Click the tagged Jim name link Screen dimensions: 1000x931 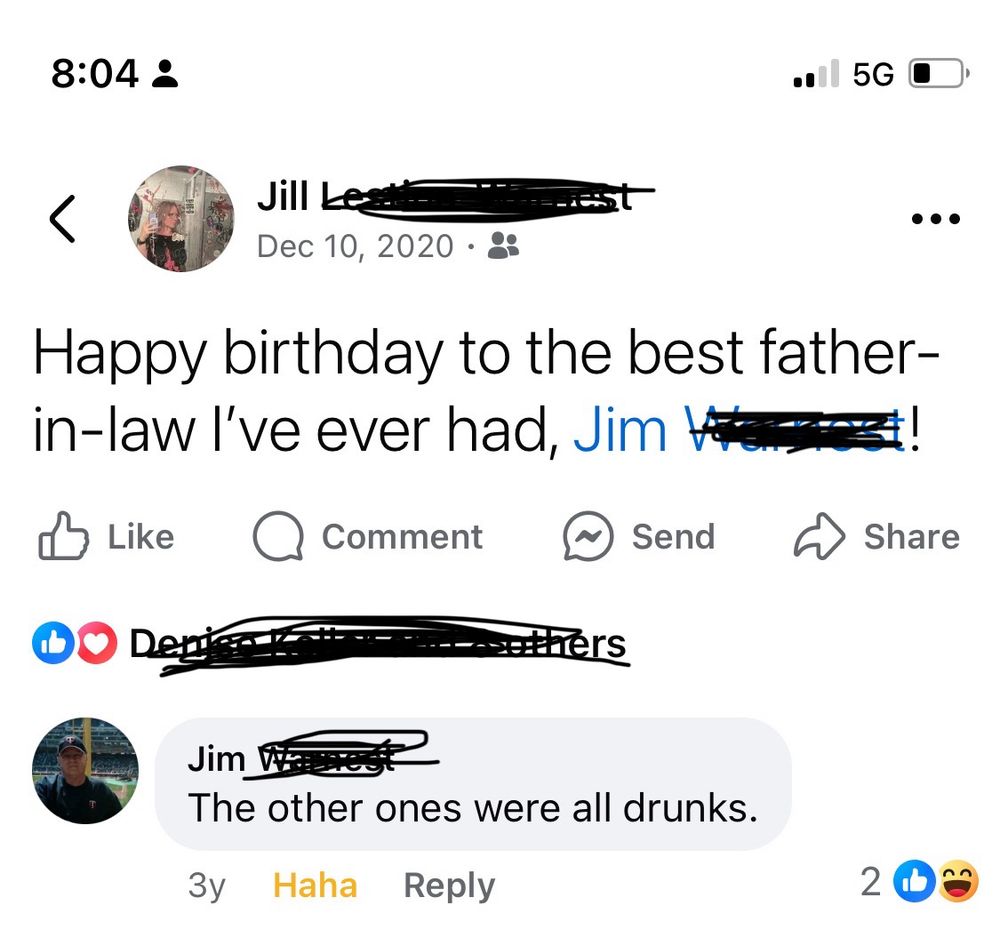coord(739,430)
